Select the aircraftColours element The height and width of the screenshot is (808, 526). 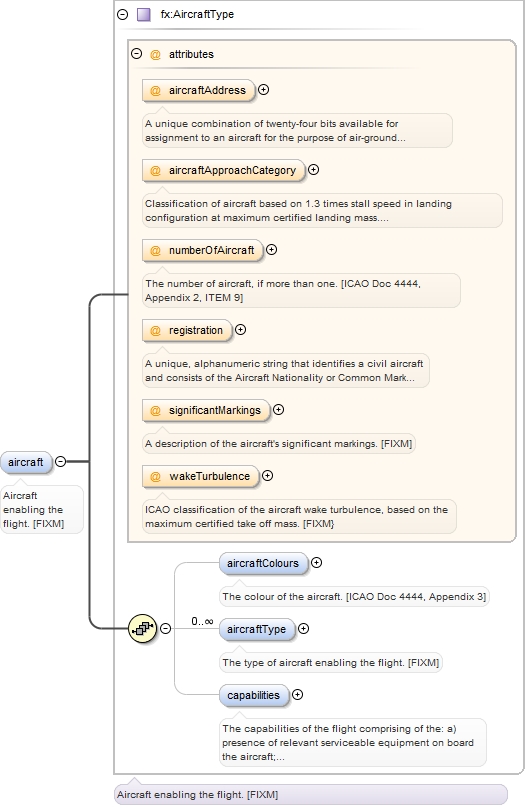pyautogui.click(x=263, y=564)
